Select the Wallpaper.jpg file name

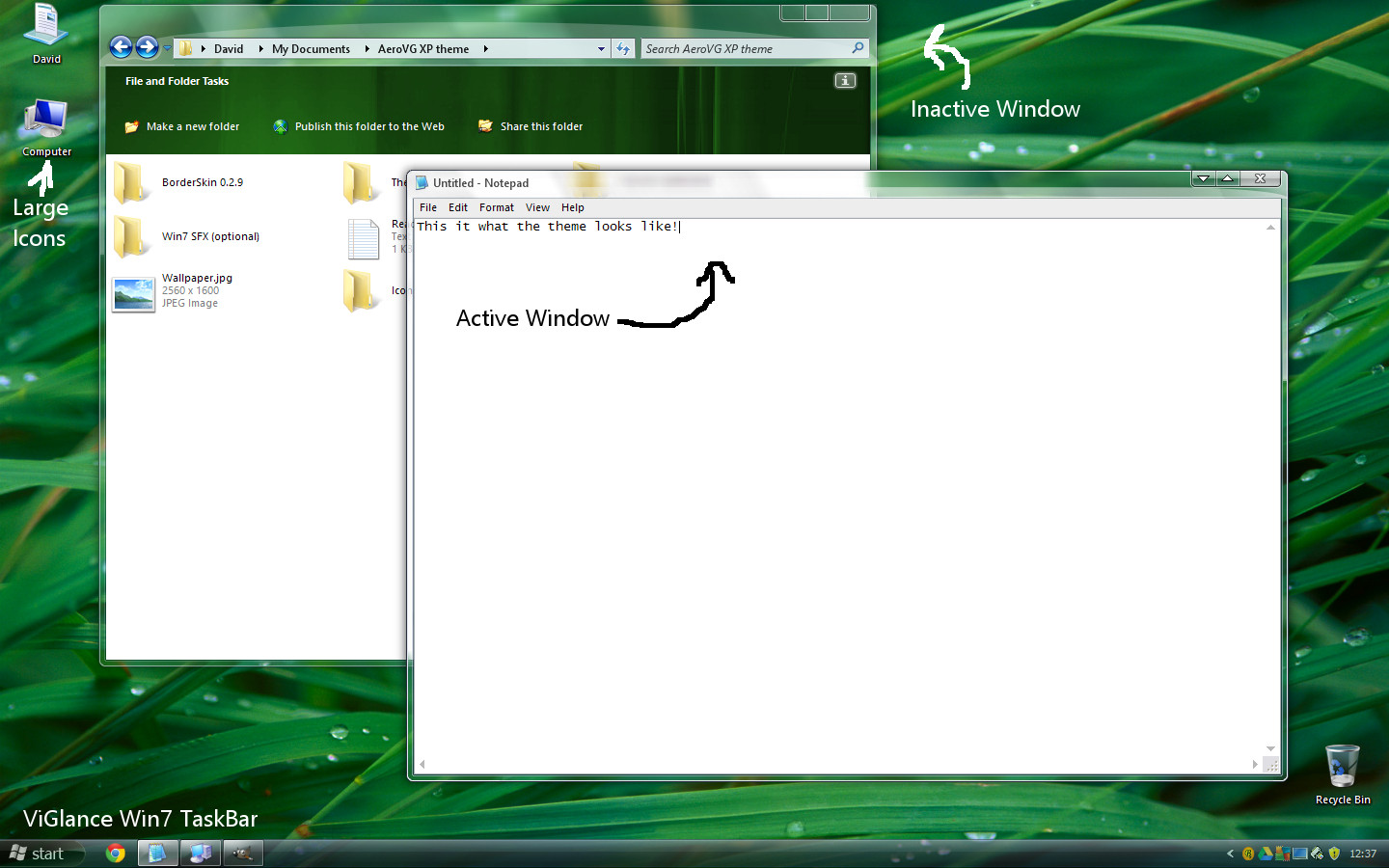pyautogui.click(x=197, y=278)
